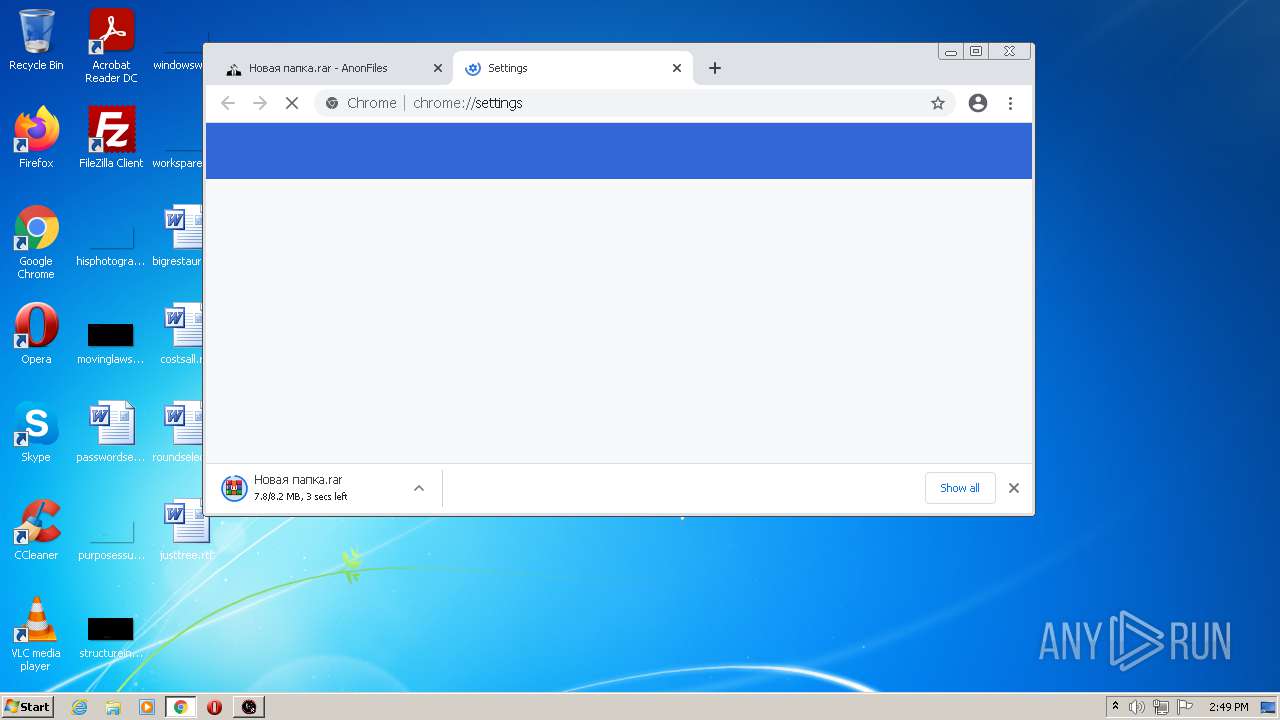Click the Show all downloads button

tap(960, 488)
